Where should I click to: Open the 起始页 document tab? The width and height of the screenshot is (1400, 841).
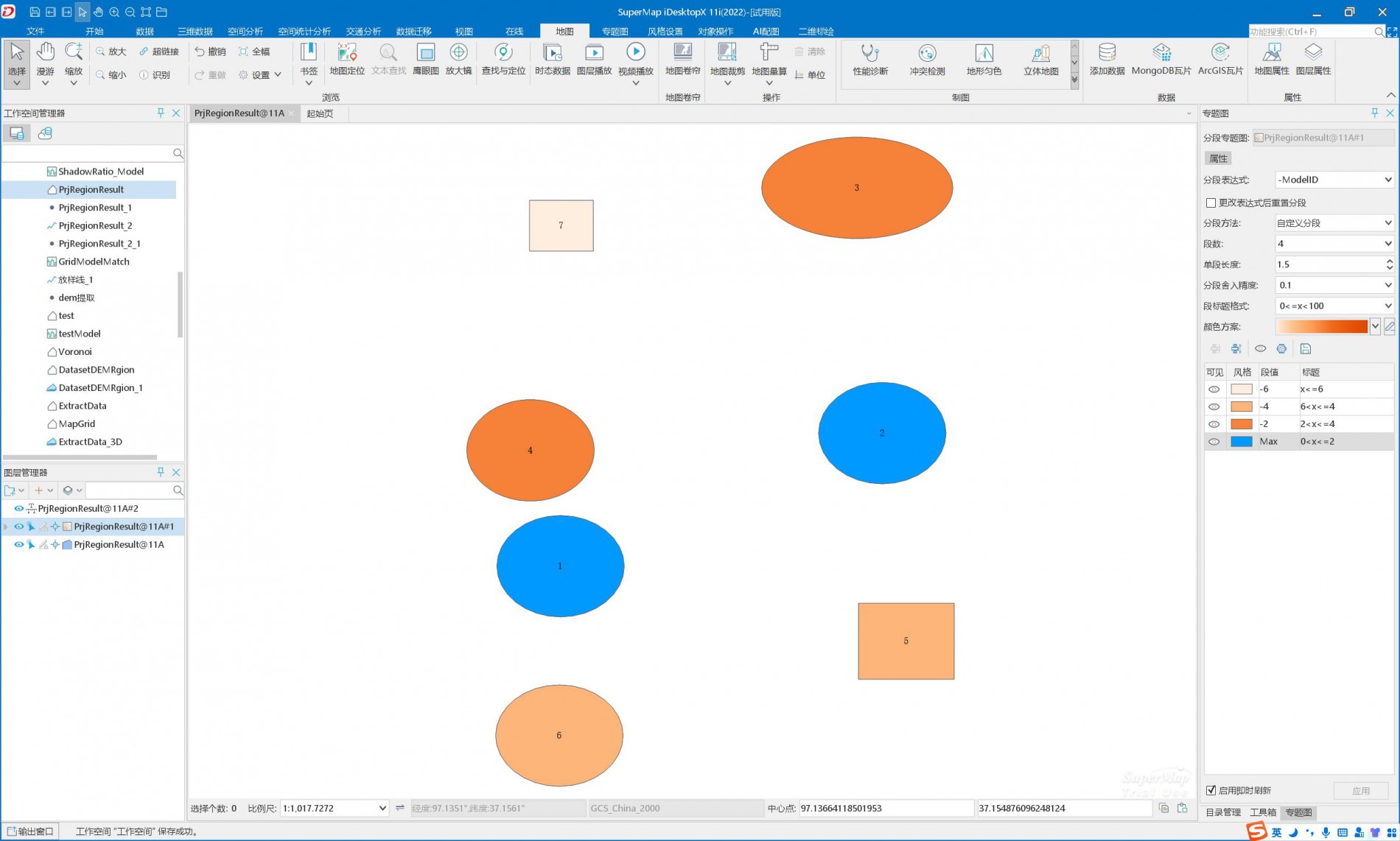(320, 113)
